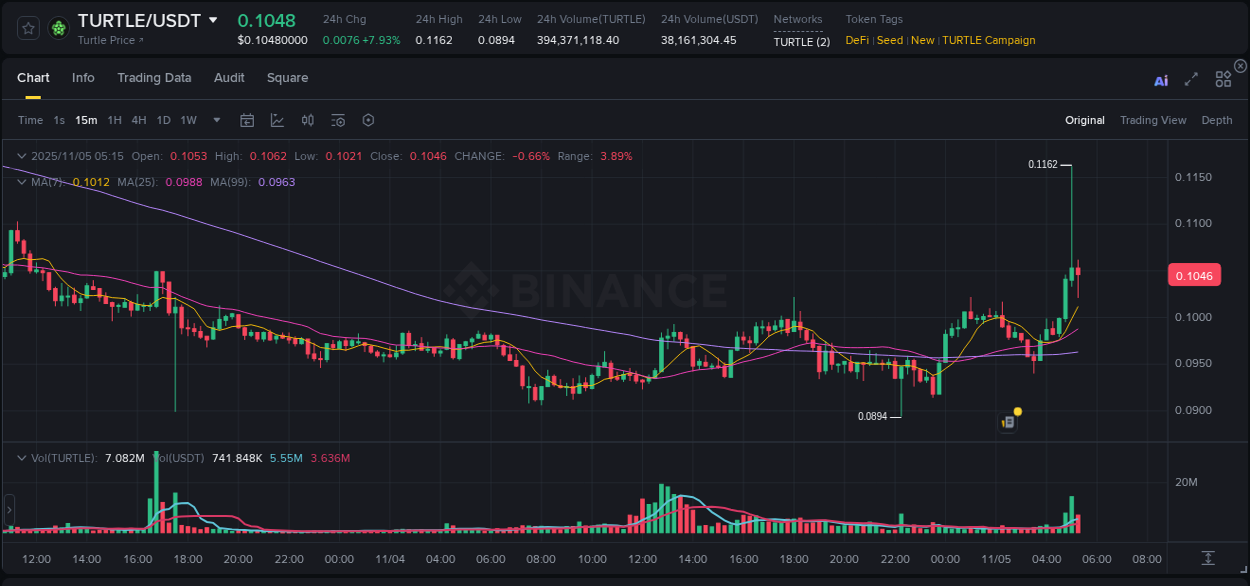This screenshot has width=1250, height=586.
Task: Open the calendar date range picker
Action: 247,120
